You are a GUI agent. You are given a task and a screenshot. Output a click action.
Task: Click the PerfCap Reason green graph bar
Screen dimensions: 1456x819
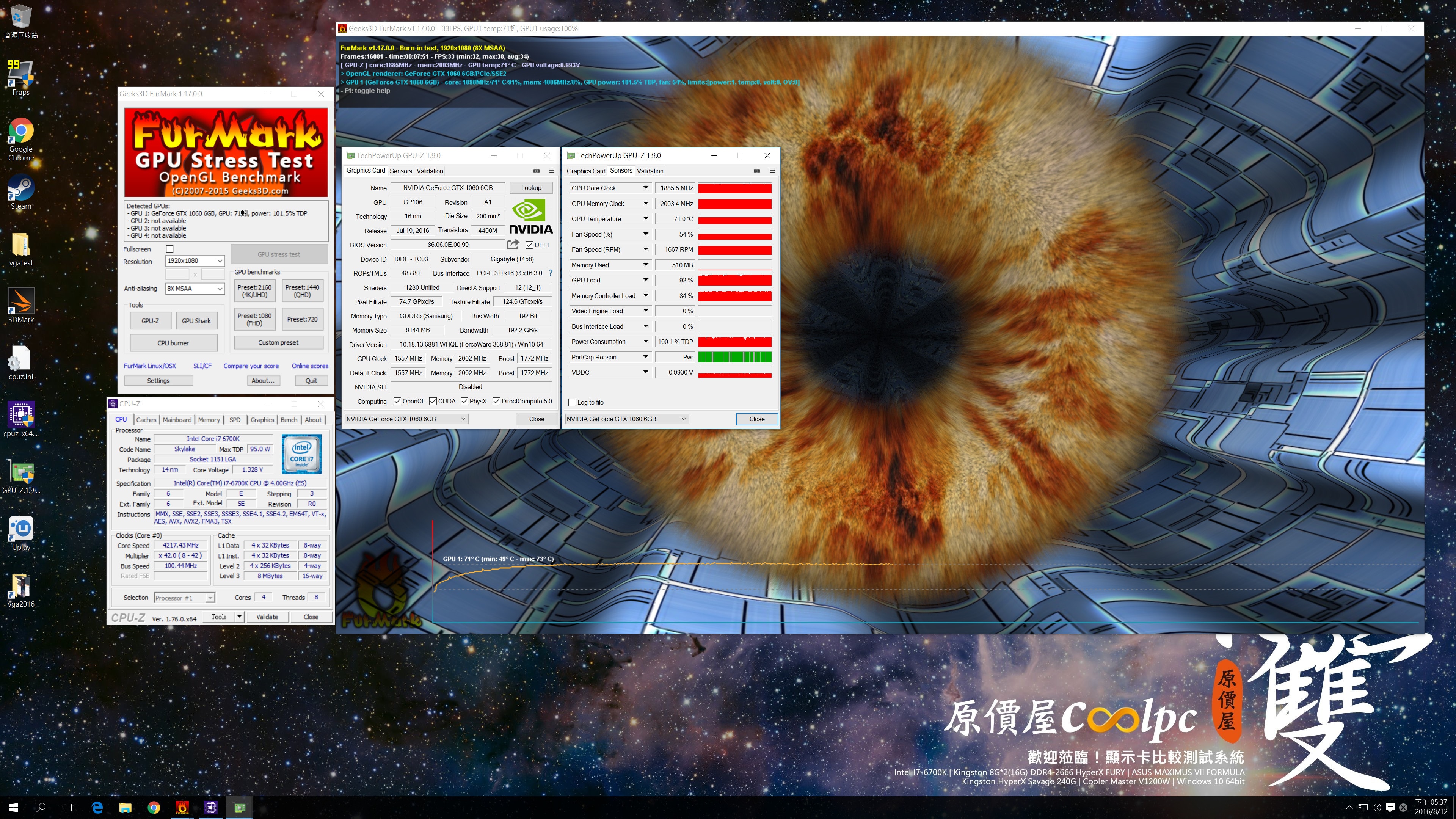(x=734, y=357)
